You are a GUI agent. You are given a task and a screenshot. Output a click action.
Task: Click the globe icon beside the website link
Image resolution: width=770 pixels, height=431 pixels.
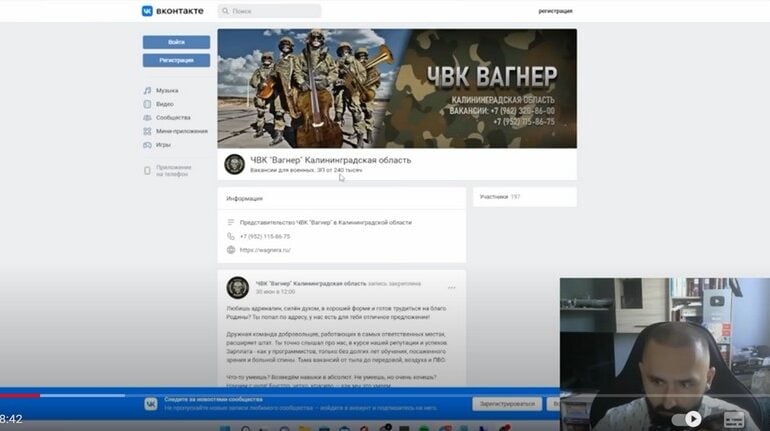tap(231, 250)
